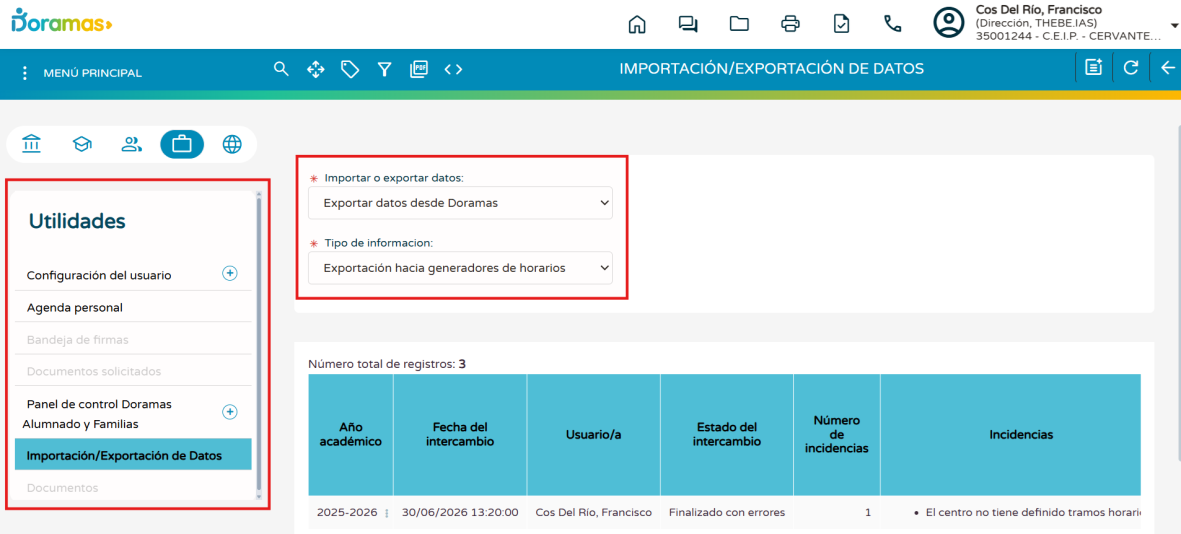Open the user profile avatar
The image size is (1181, 534).
click(x=949, y=23)
